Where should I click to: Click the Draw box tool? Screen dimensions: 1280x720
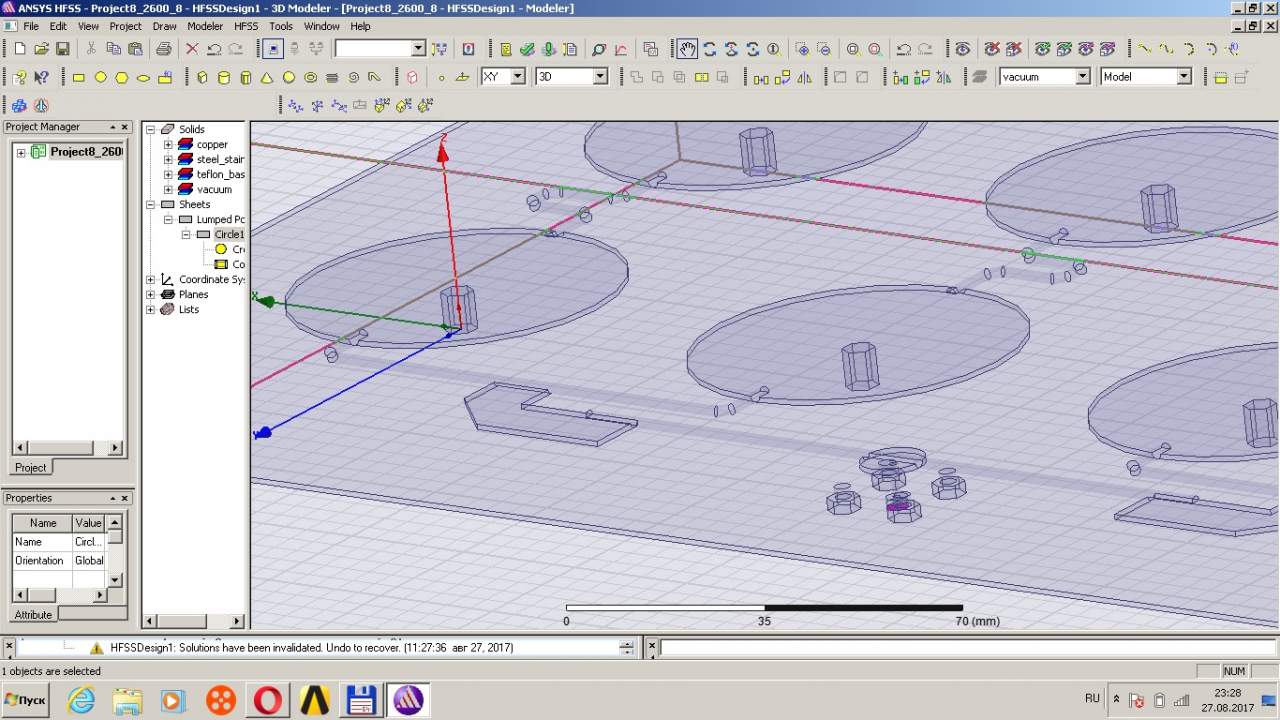(x=202, y=77)
